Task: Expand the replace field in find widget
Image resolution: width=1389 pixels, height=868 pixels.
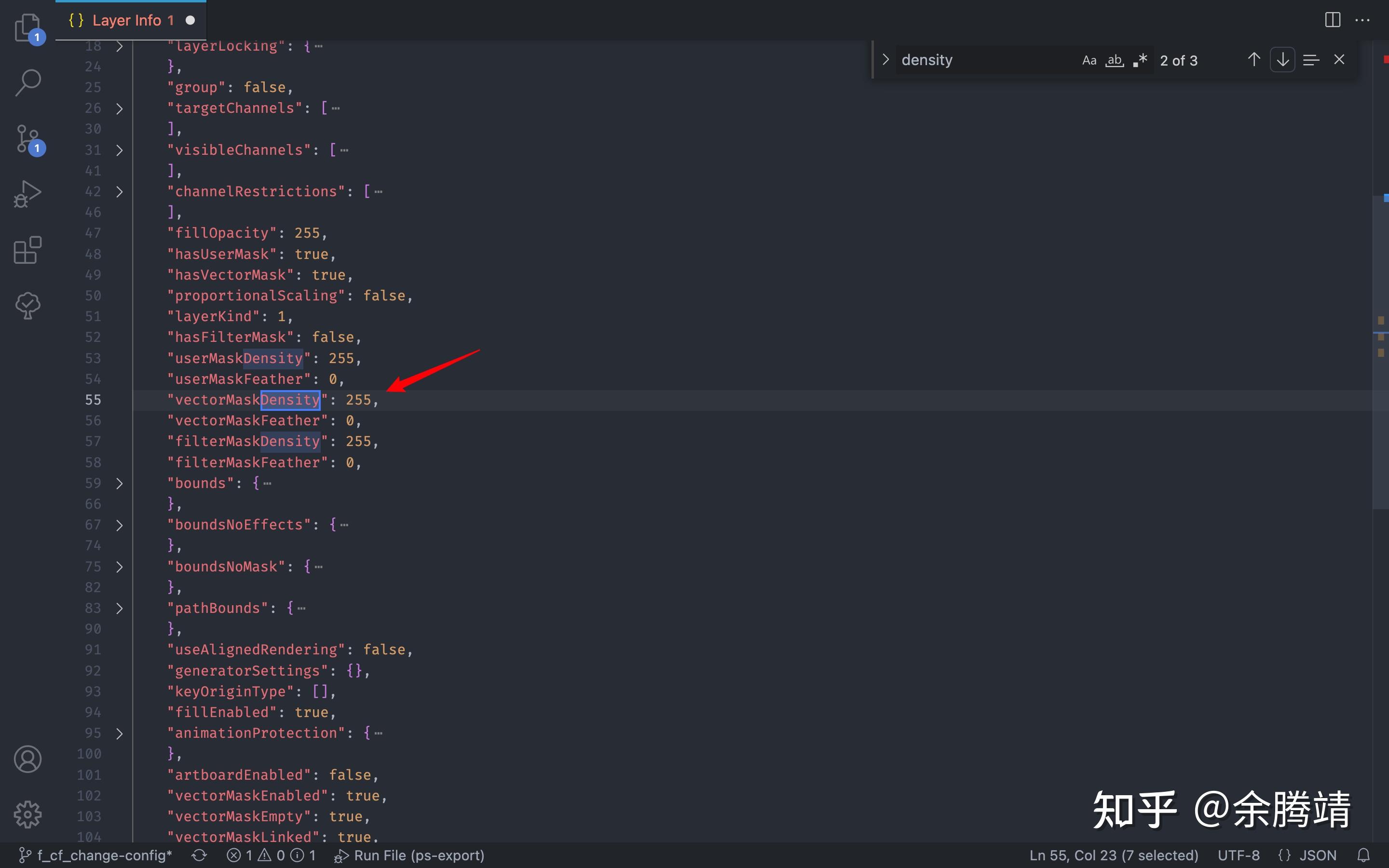Action: click(885, 60)
